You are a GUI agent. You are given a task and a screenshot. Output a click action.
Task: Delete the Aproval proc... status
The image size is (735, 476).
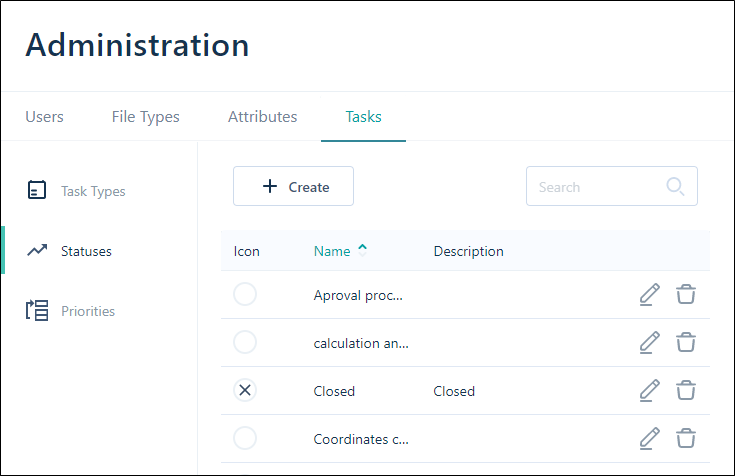(x=685, y=294)
